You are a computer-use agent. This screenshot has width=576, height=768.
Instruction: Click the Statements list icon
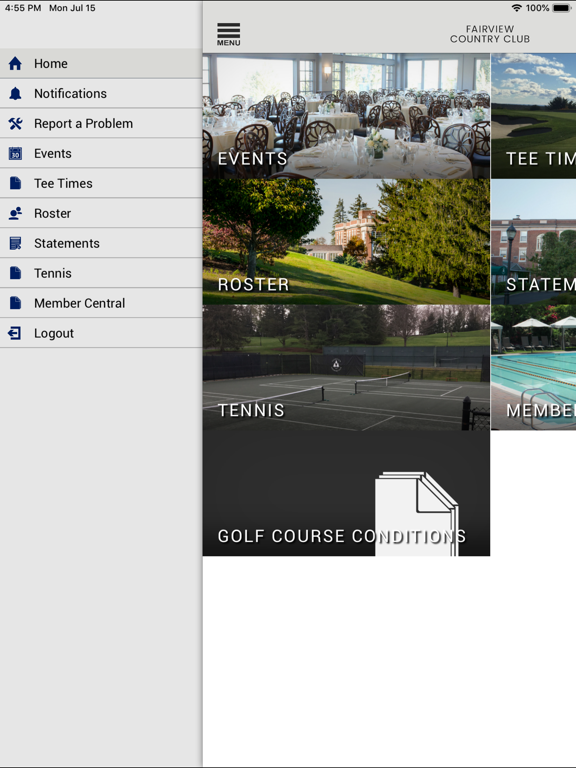click(x=15, y=243)
